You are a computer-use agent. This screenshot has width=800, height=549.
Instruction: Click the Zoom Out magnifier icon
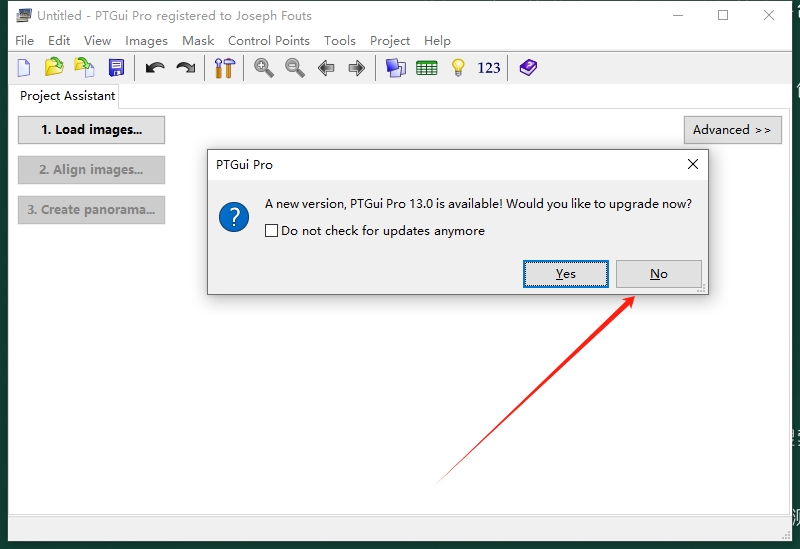pyautogui.click(x=295, y=68)
